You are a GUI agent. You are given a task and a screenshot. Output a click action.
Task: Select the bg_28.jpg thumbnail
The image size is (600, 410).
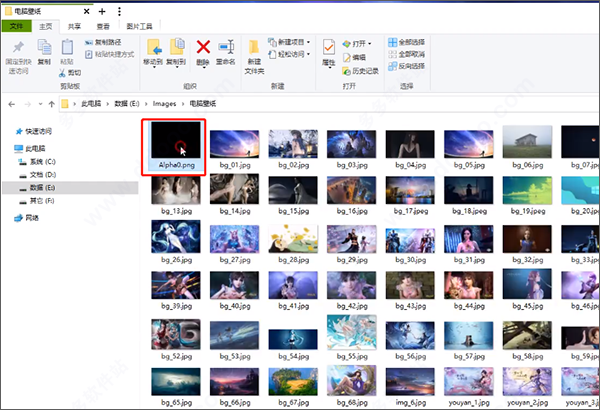point(293,239)
